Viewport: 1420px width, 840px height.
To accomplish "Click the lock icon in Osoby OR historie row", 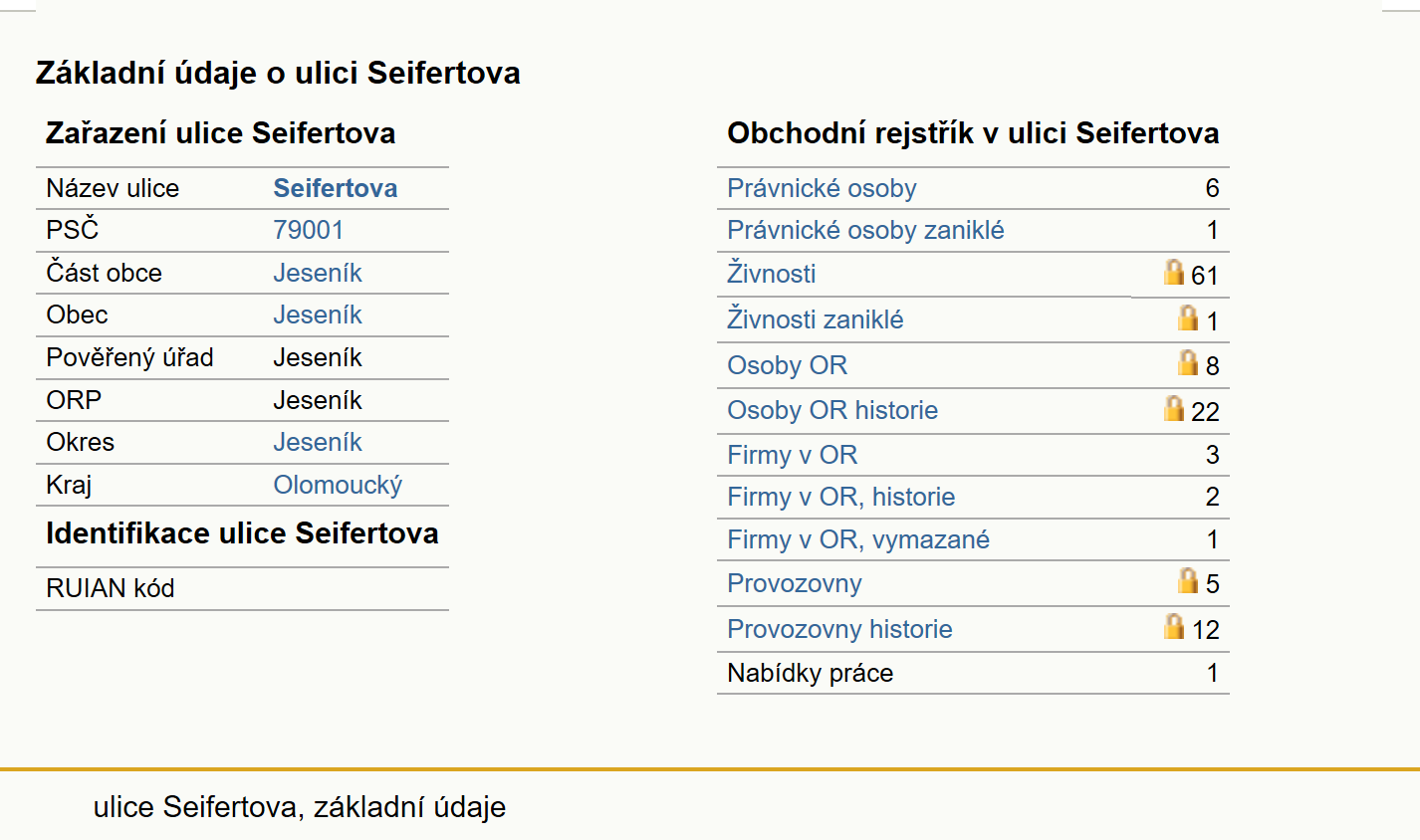I will [1175, 408].
